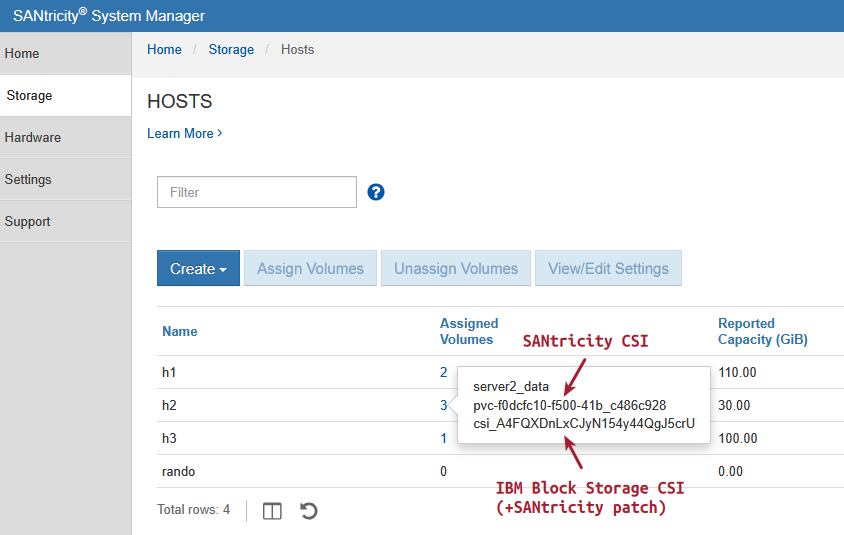The width and height of the screenshot is (844, 535).
Task: Select Home in the left sidebar
Action: tap(66, 53)
